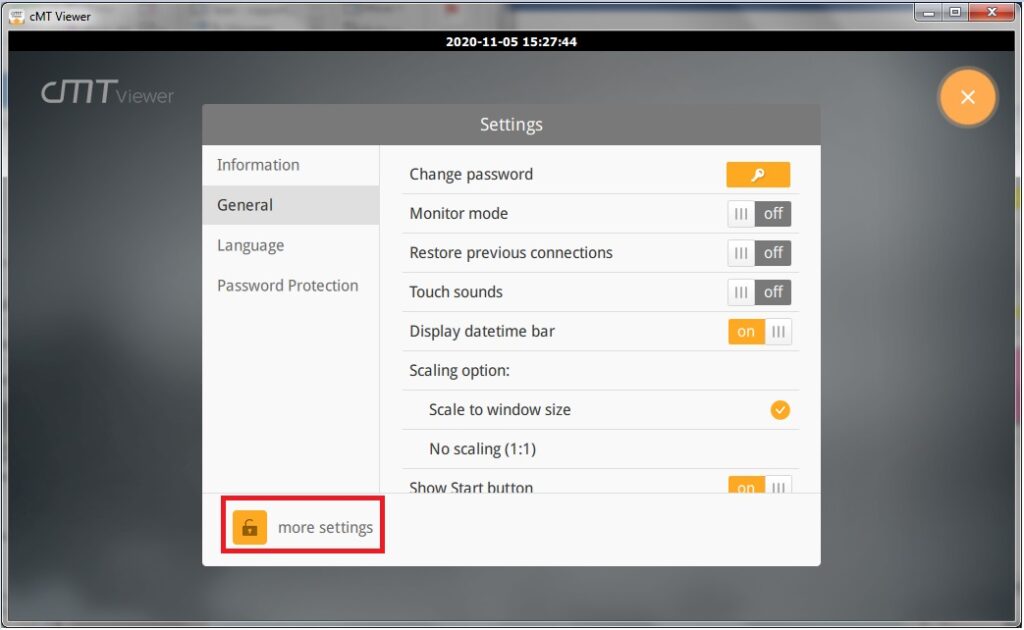Select the General settings tab
Viewport: 1024px width, 630px height.
coord(243,205)
